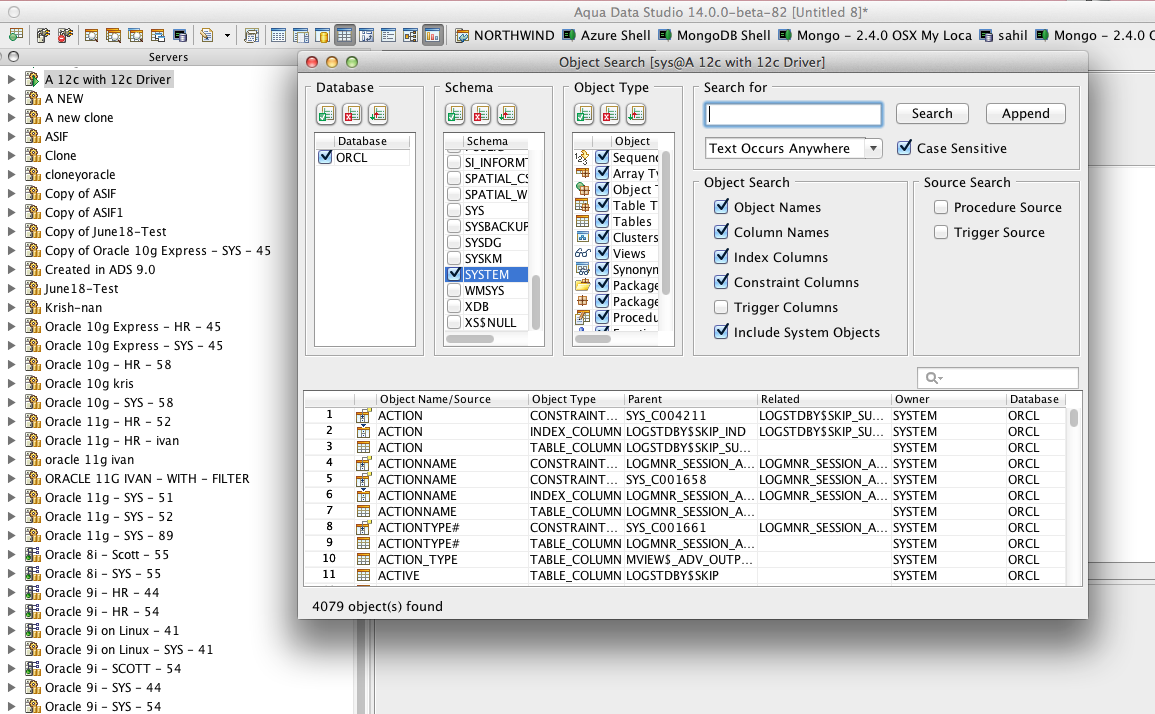Click the register server icon with green dot

coord(16,35)
